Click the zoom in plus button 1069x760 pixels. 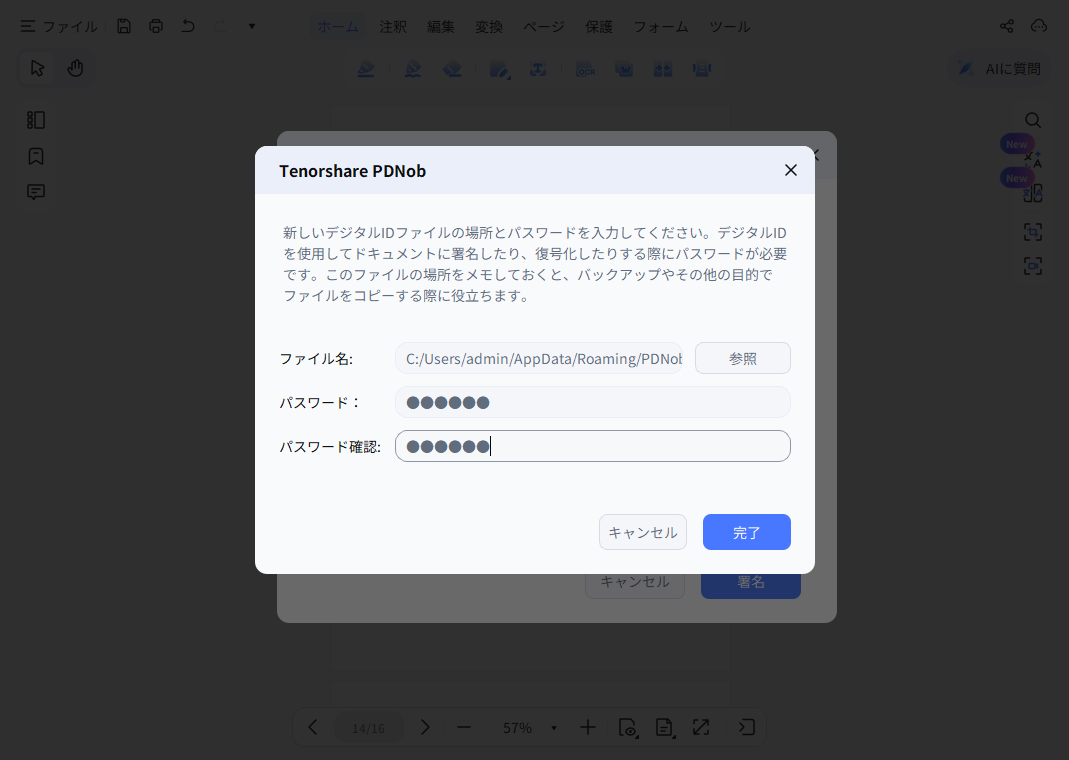pyautogui.click(x=588, y=727)
